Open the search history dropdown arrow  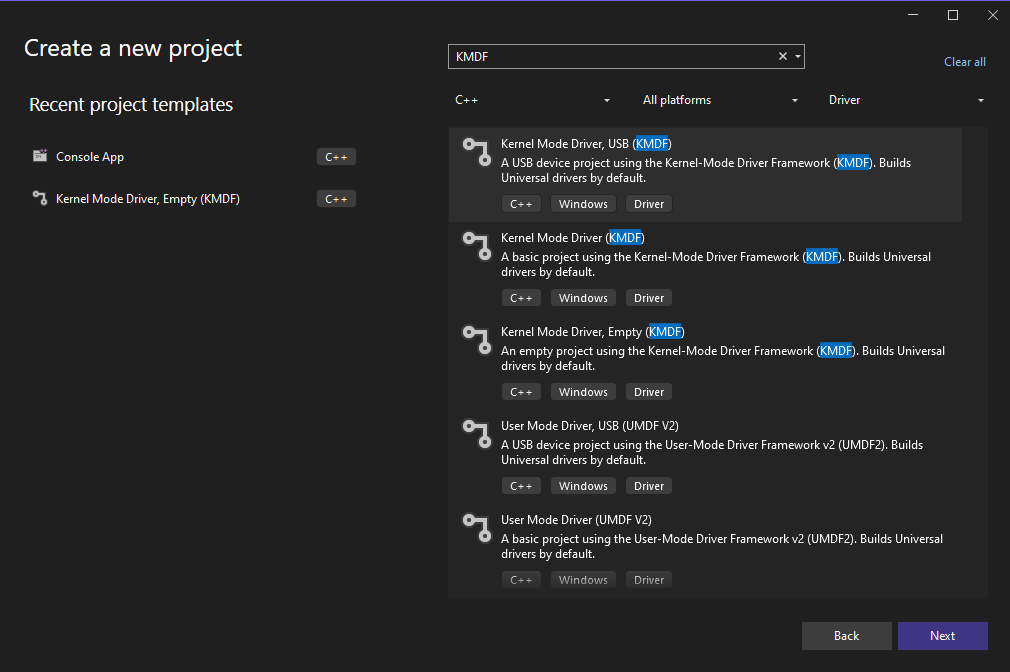click(797, 56)
